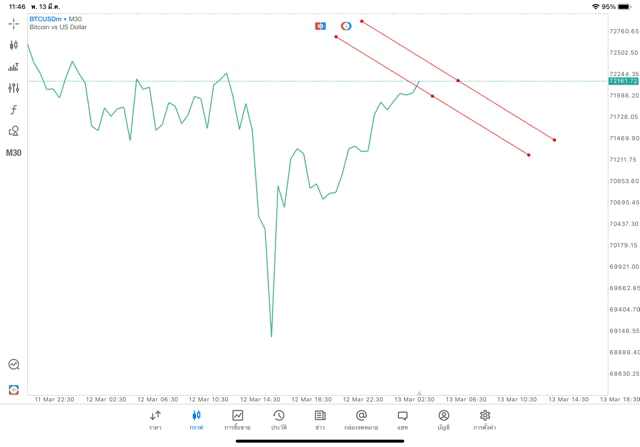Open chart settings sliders icon
This screenshot has height=447, width=640.
click(x=13, y=88)
